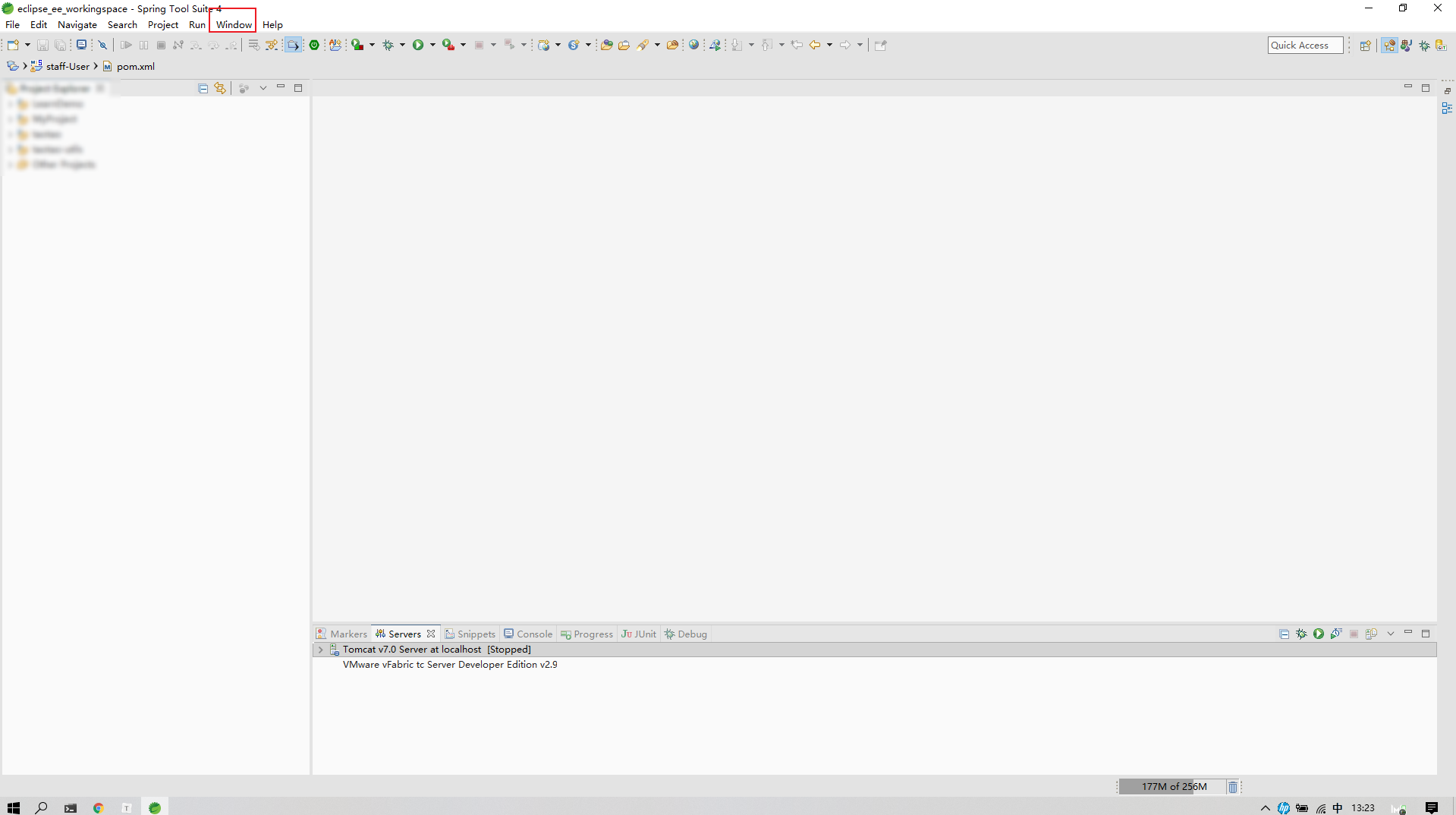1456x815 pixels.
Task: Click the Open Web Browser globe icon
Action: click(693, 45)
